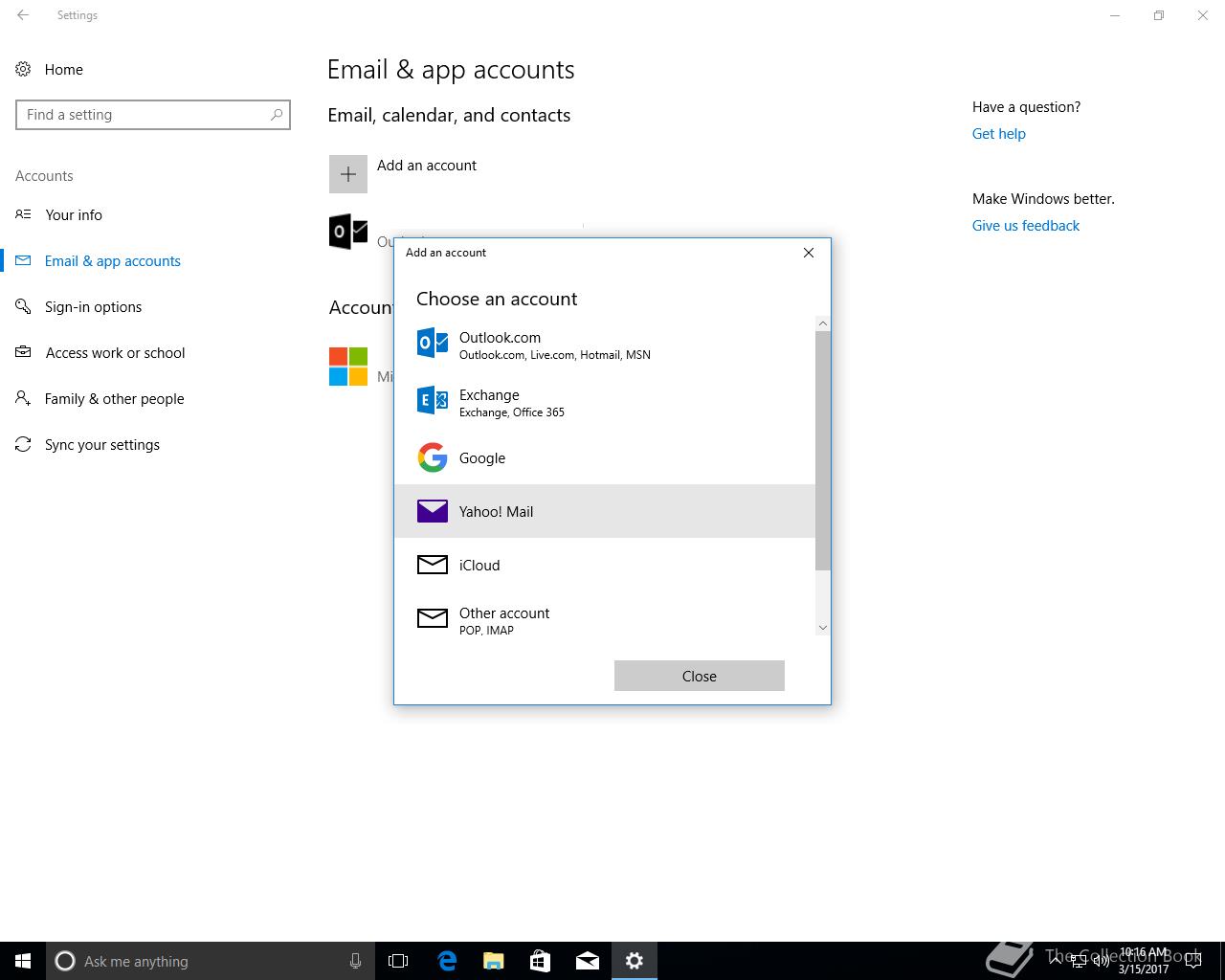
Task: Click the dialog scrollbar thumb
Action: point(823,450)
